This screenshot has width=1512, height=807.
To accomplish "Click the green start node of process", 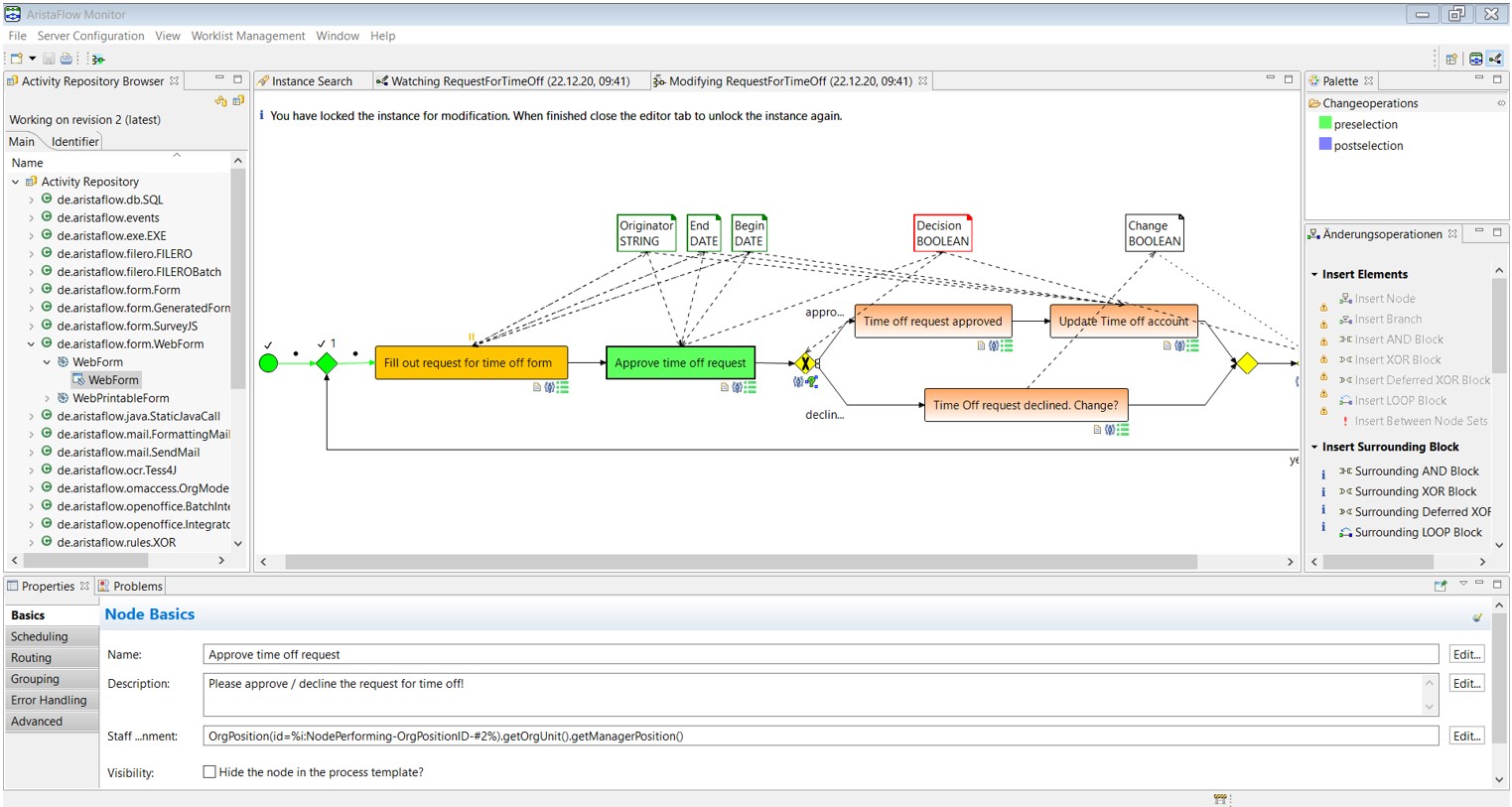I will (268, 363).
